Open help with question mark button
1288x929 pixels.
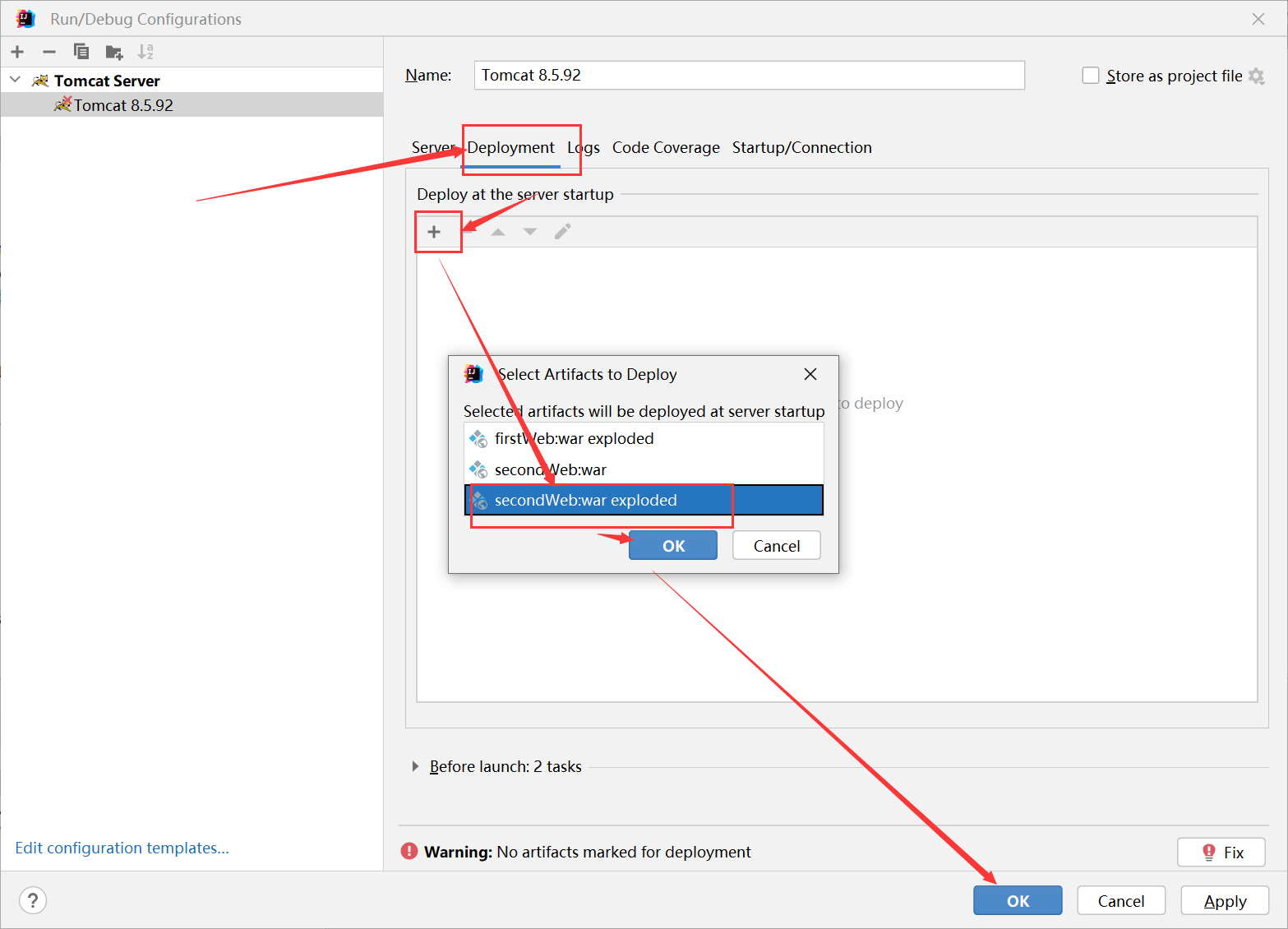33,900
